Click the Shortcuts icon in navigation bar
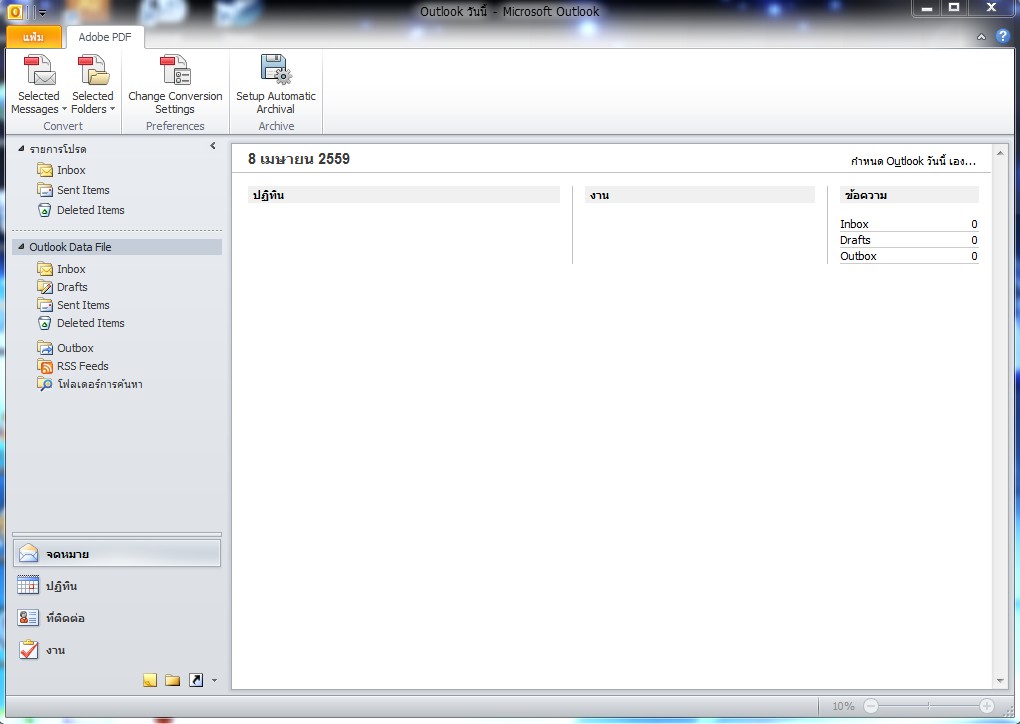The height and width of the screenshot is (724, 1020). [x=196, y=680]
